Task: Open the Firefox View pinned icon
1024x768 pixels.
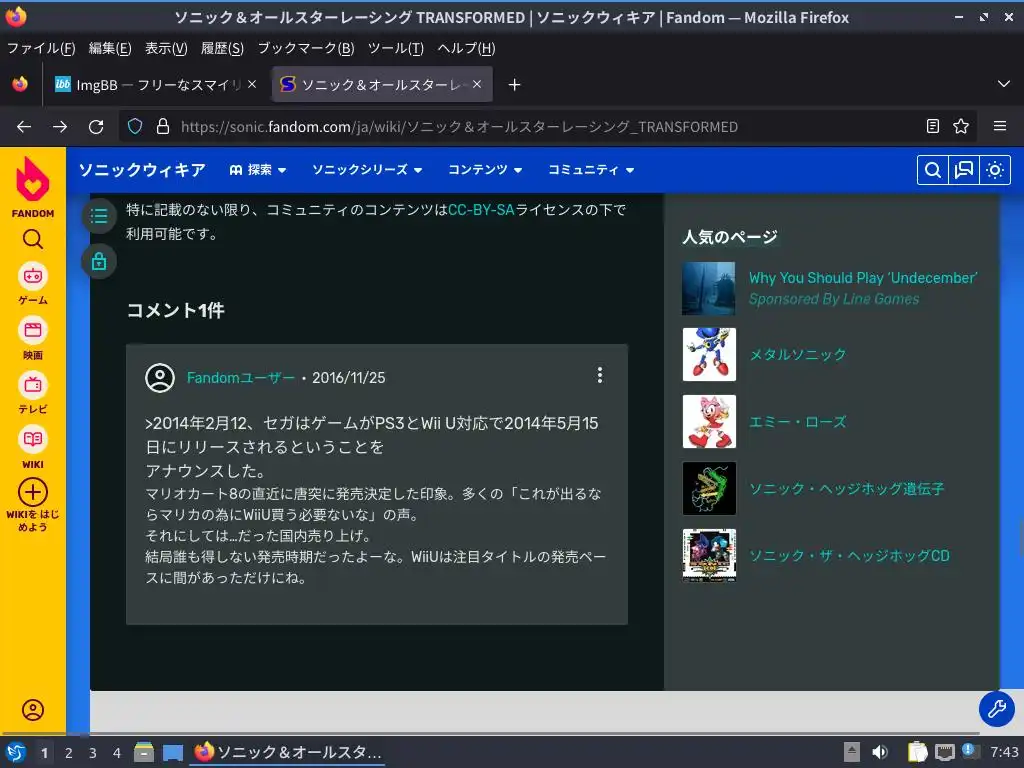Action: click(x=20, y=84)
